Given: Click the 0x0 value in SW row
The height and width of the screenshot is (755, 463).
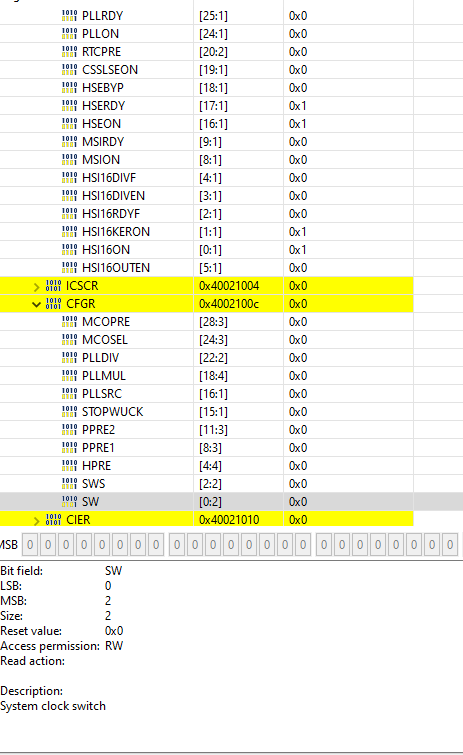Looking at the screenshot, I should [x=298, y=502].
